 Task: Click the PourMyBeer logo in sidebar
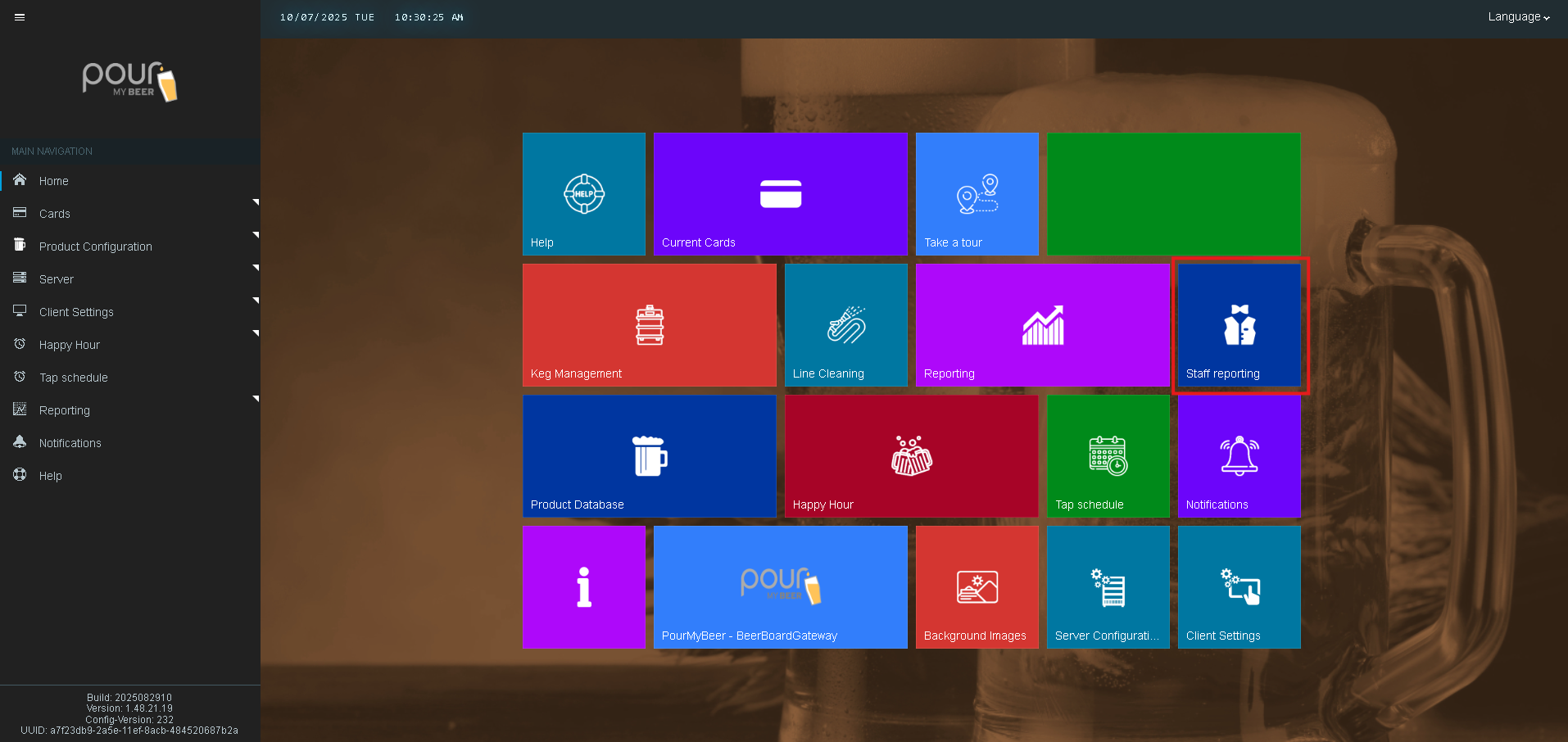129,81
